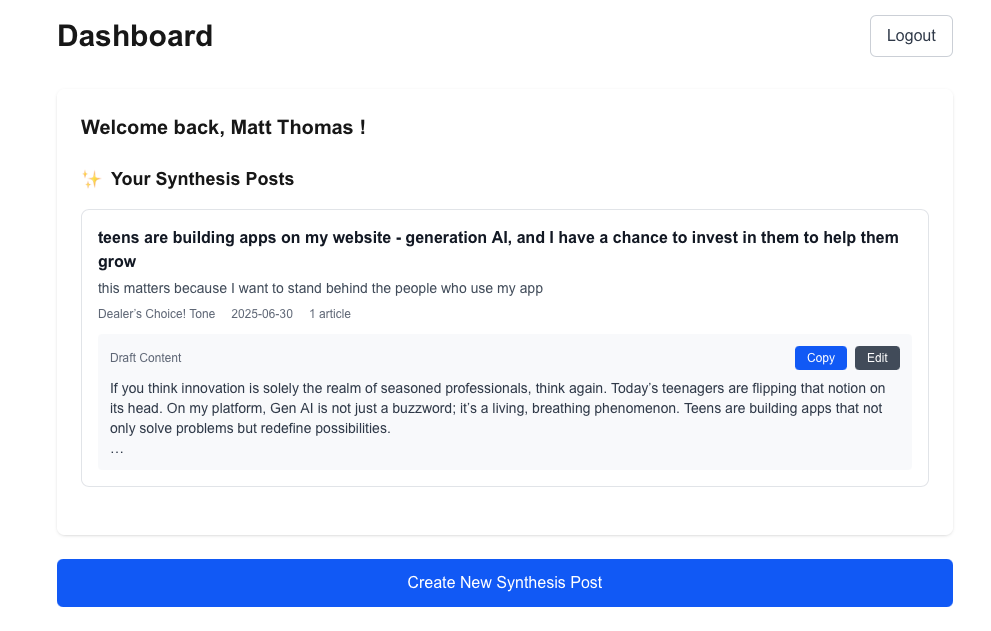Create a new synthesis post
This screenshot has height=631, width=991.
click(x=504, y=582)
